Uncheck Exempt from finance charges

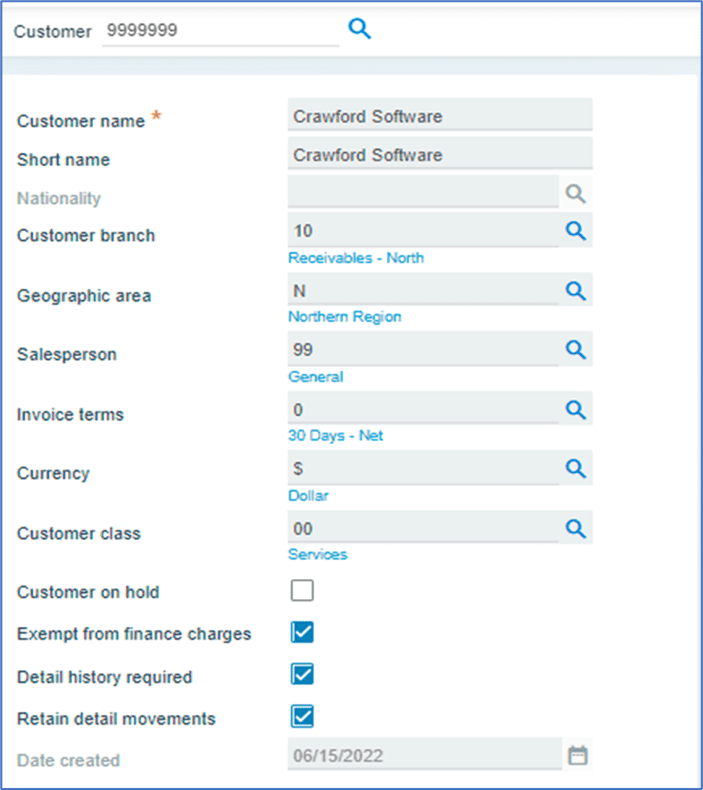(x=302, y=632)
